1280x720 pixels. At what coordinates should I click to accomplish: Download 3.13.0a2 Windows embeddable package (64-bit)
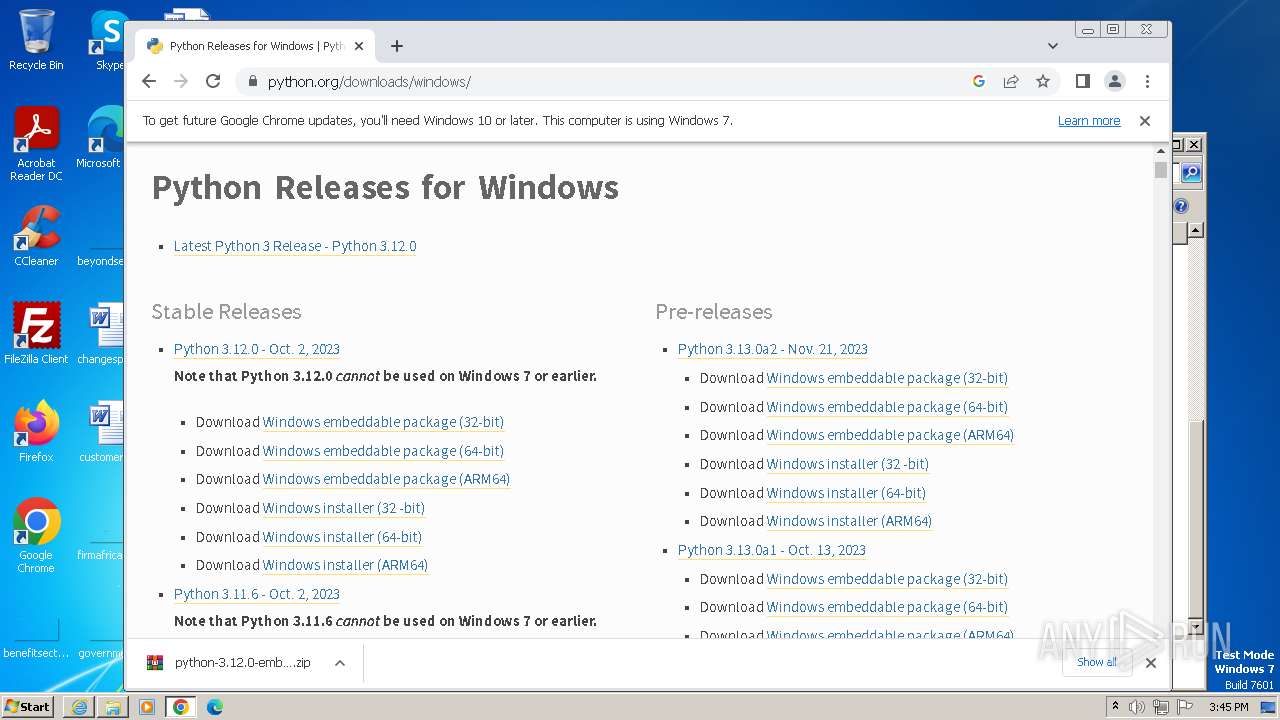pyautogui.click(x=887, y=407)
